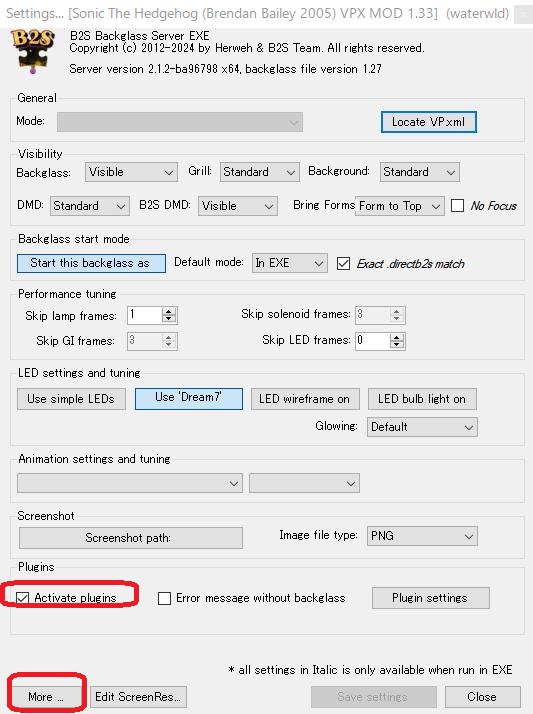Expand the Grill dropdown
The image size is (533, 714).
(x=259, y=172)
